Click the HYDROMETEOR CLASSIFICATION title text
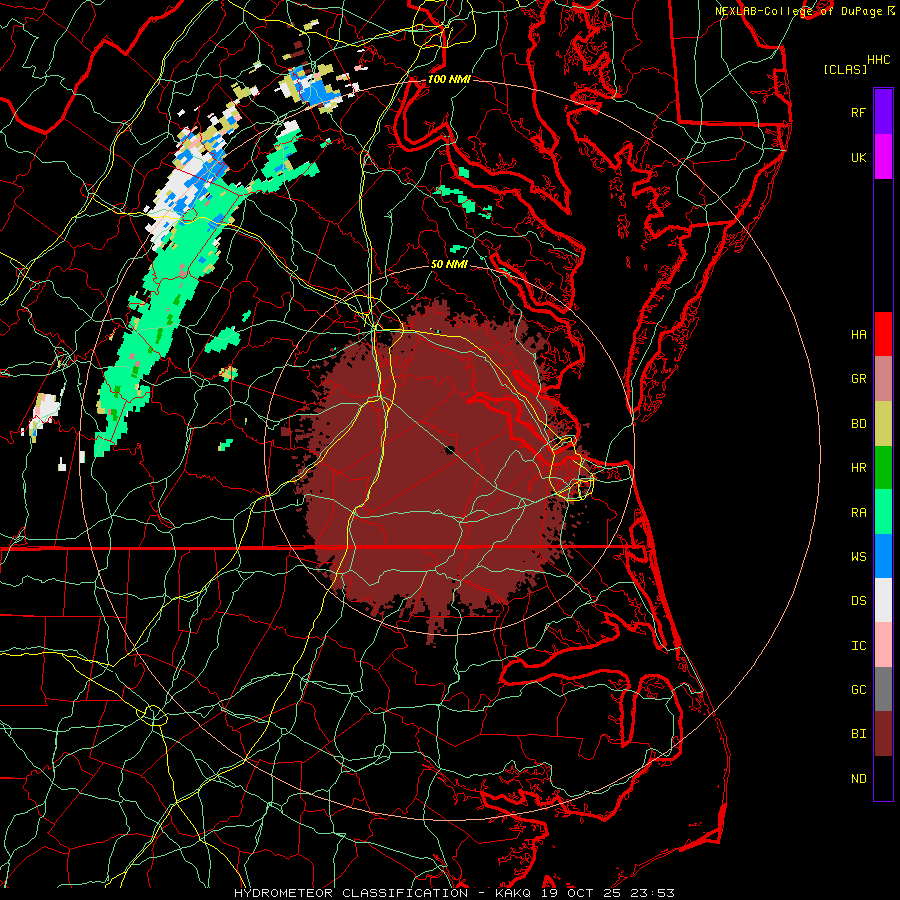 351,893
